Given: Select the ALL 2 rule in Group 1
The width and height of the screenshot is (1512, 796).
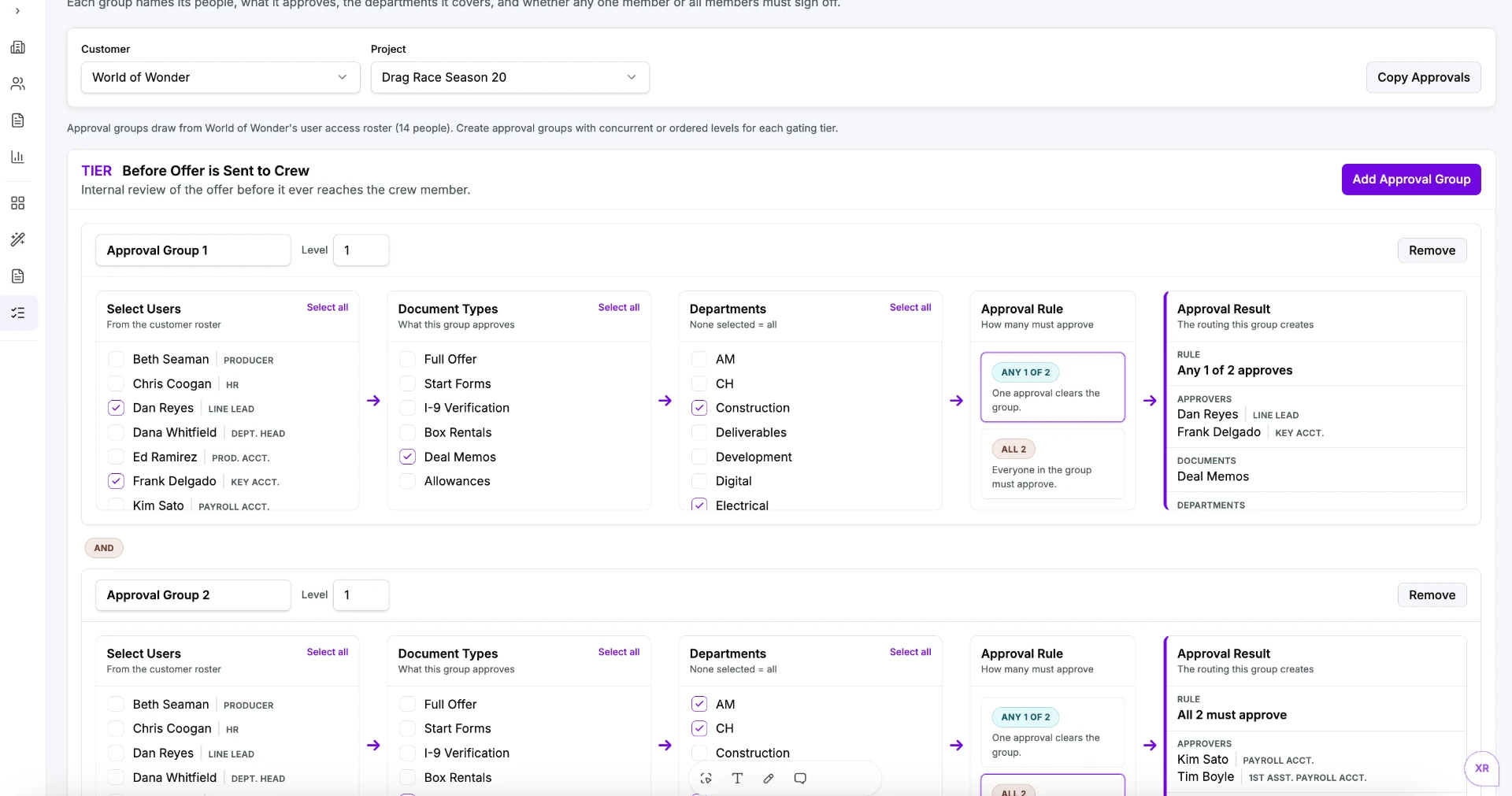Looking at the screenshot, I should (x=1052, y=464).
